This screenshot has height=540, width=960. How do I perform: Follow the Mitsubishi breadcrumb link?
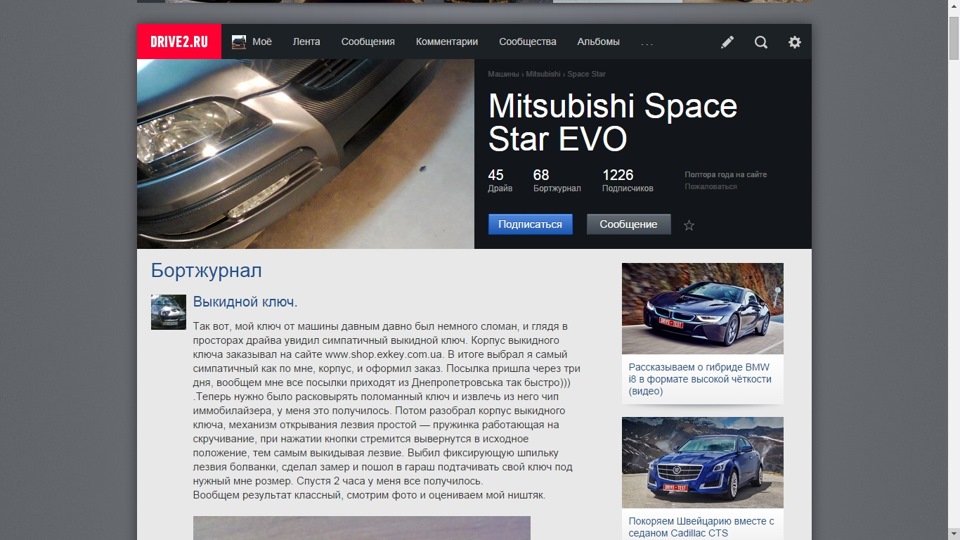pyautogui.click(x=543, y=74)
